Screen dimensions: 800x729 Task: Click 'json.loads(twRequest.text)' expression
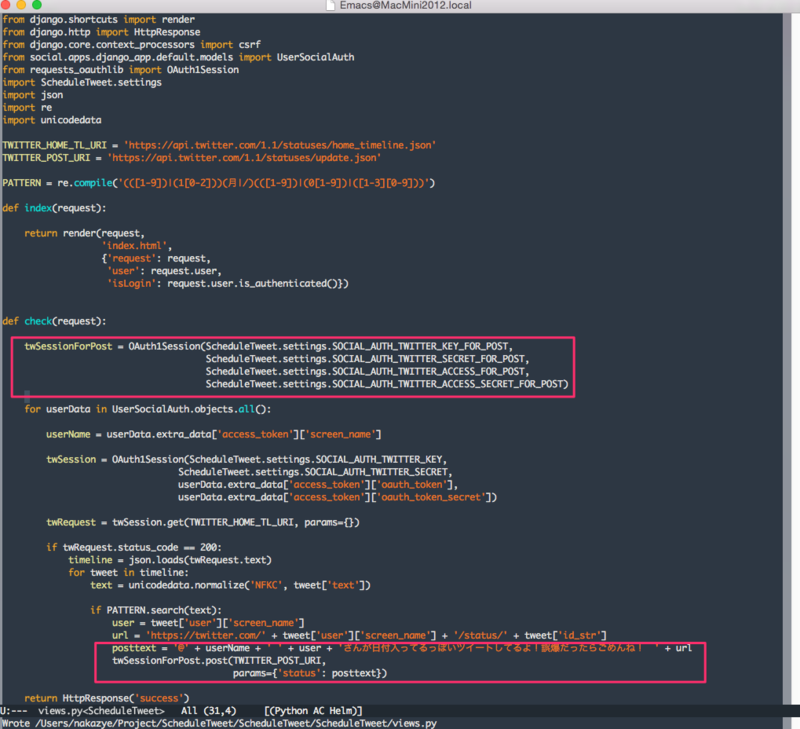200,560
